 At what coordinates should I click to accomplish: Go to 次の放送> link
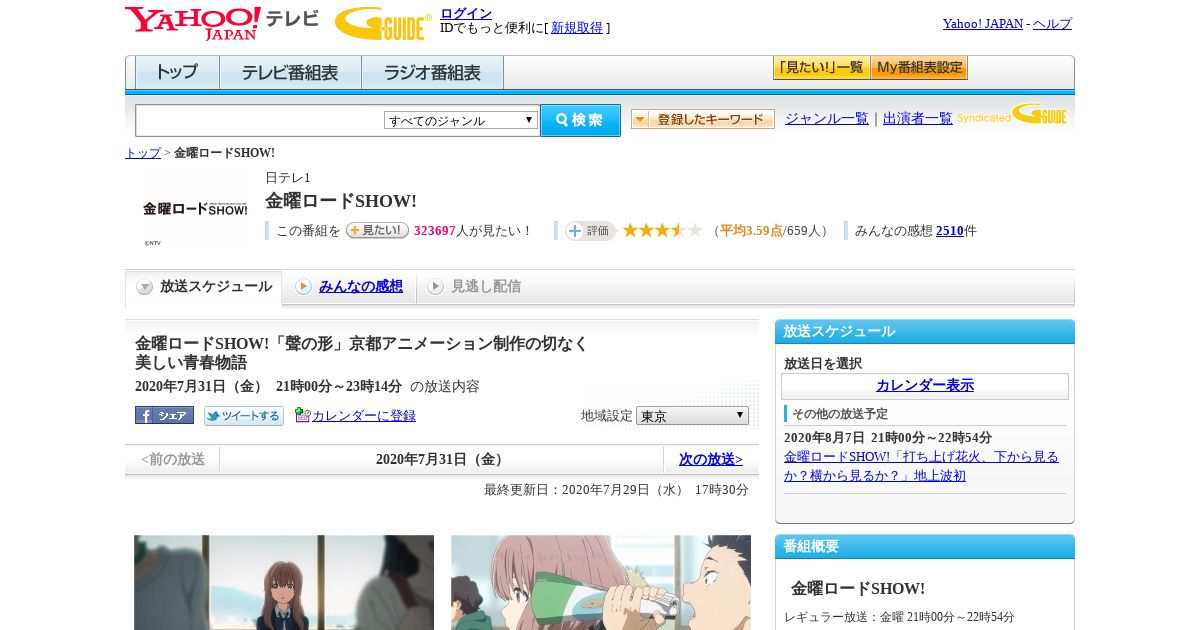click(x=711, y=460)
